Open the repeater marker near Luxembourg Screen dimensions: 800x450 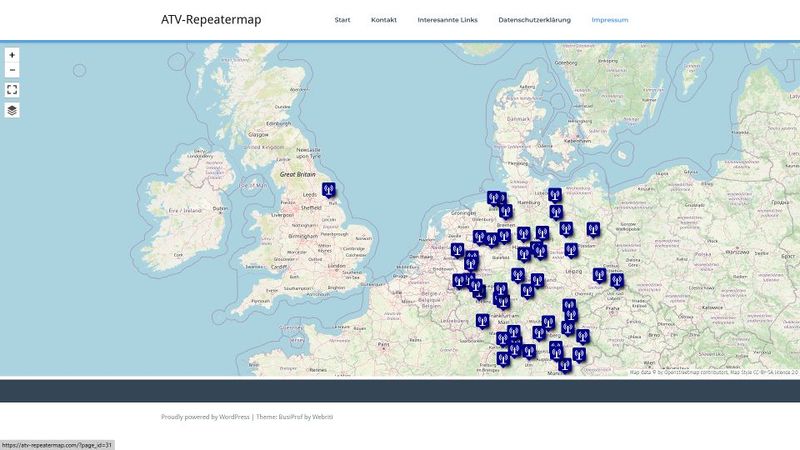tap(482, 322)
